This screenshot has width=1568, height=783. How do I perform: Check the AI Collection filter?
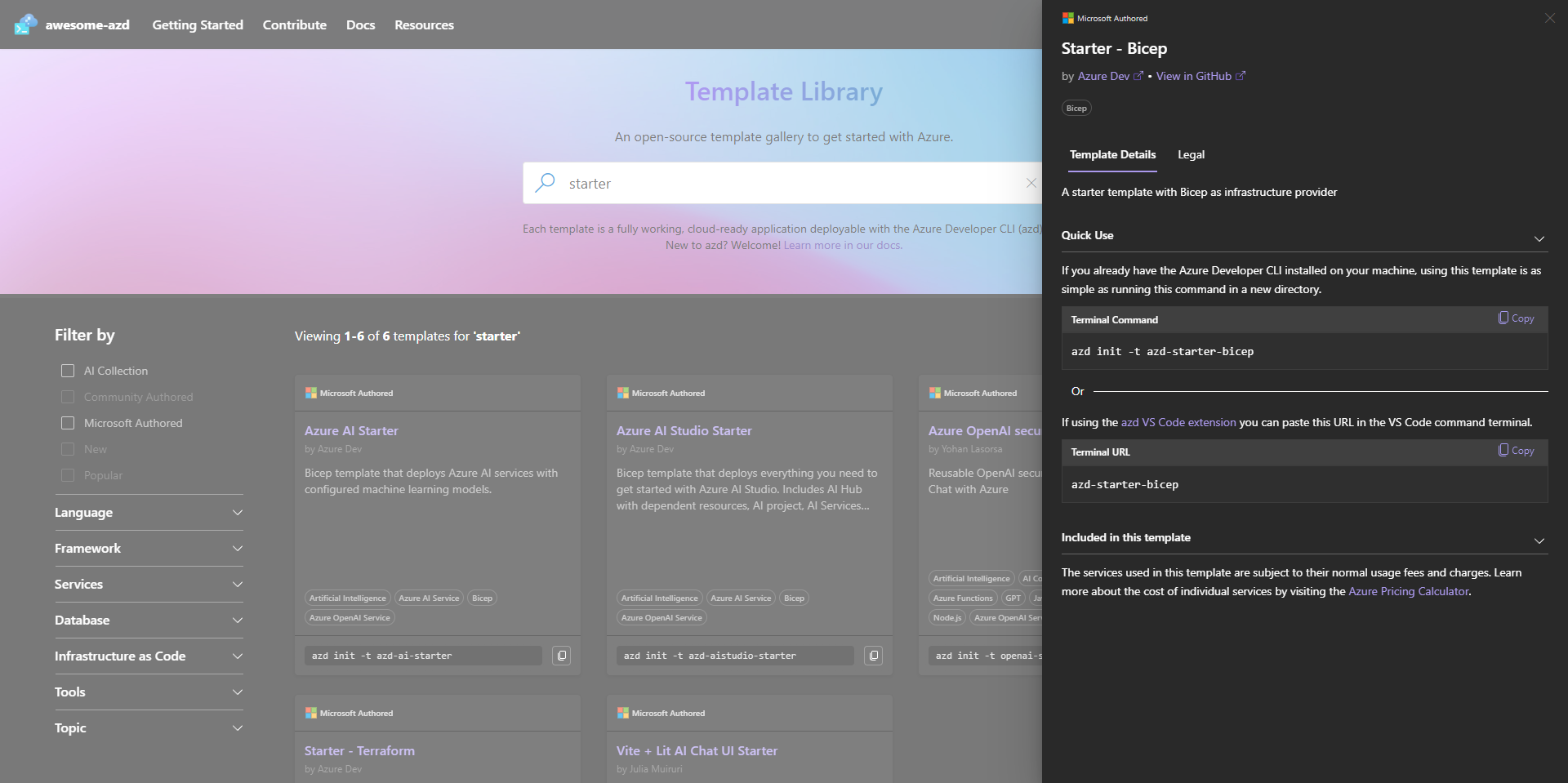68,371
